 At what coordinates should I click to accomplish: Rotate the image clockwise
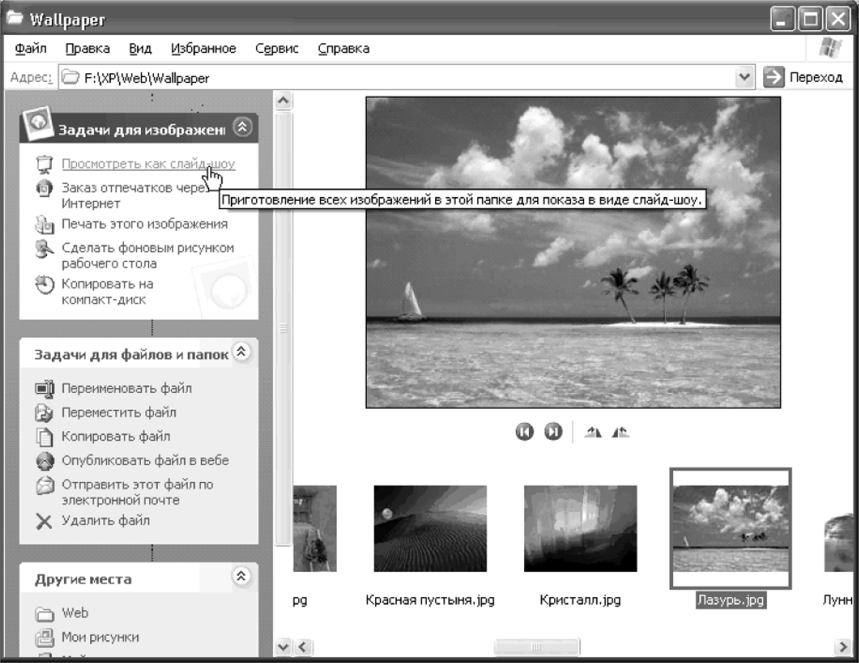[593, 432]
